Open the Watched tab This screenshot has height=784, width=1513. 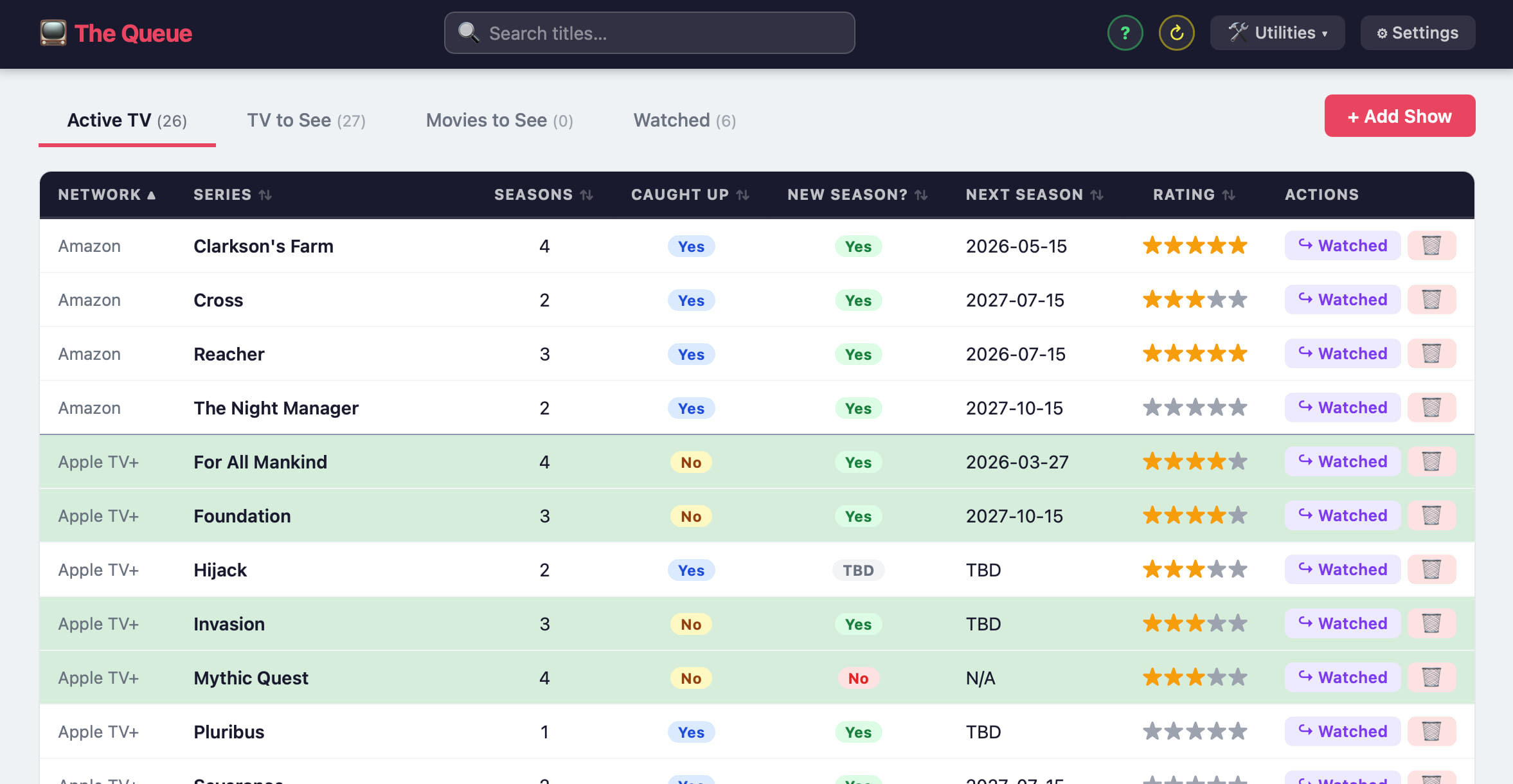pos(684,120)
